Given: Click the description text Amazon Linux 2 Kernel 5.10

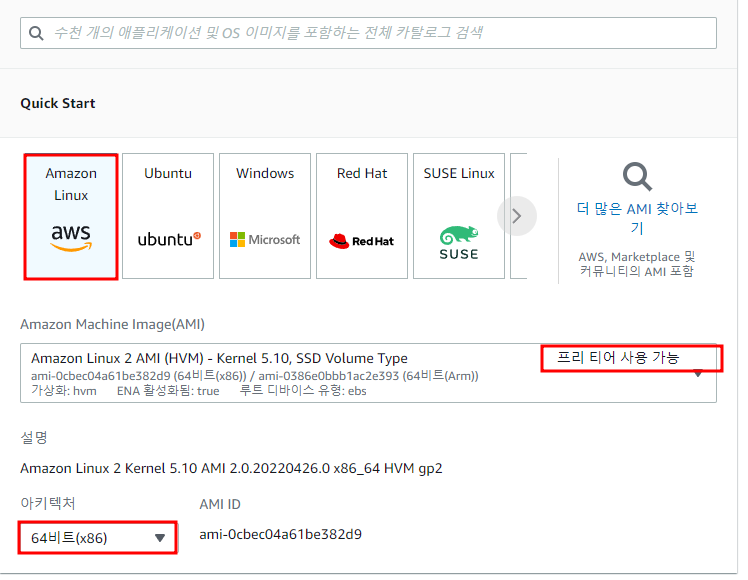Looking at the screenshot, I should click(231, 468).
